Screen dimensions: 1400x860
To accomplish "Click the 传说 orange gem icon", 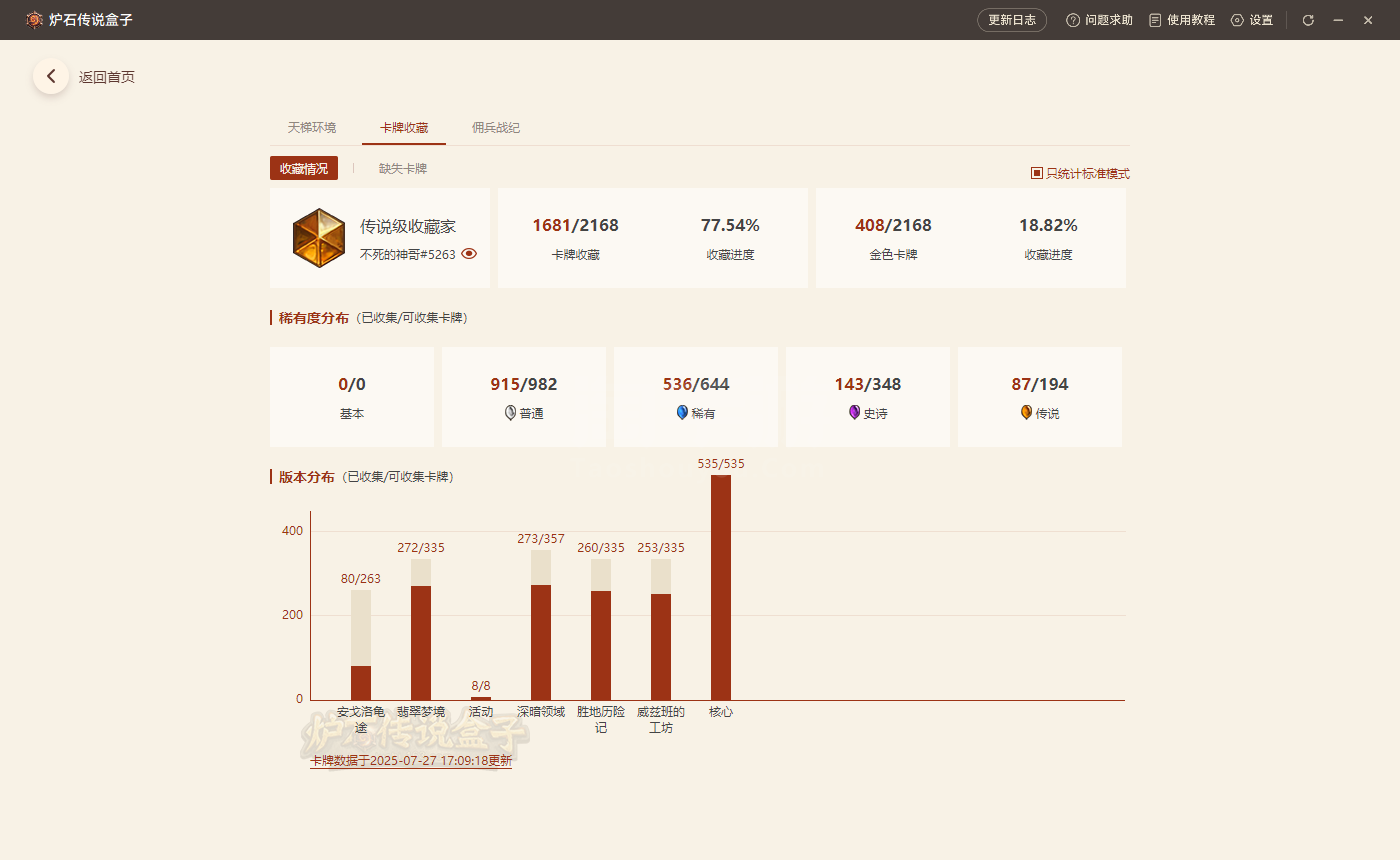I will tap(1027, 412).
